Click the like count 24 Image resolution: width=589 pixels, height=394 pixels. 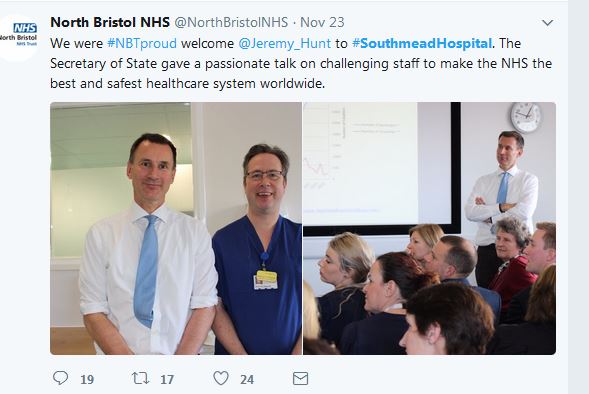247,379
